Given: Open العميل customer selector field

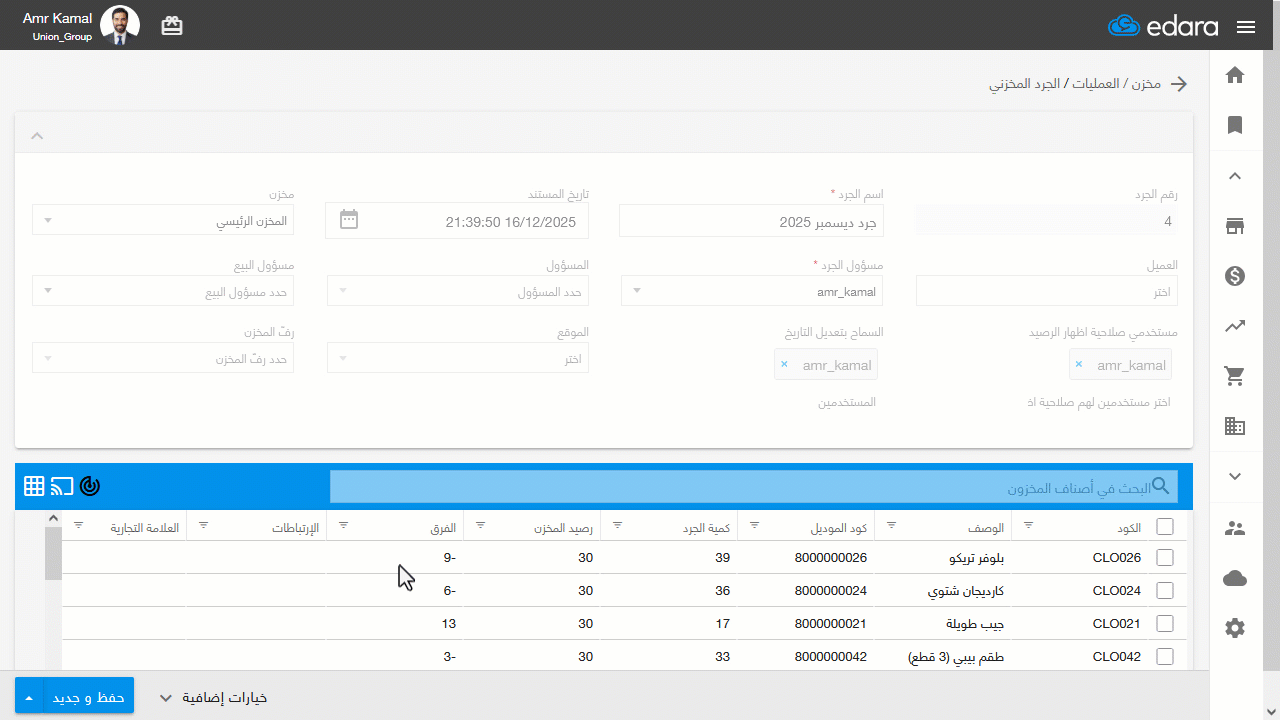Looking at the screenshot, I should tap(1047, 291).
